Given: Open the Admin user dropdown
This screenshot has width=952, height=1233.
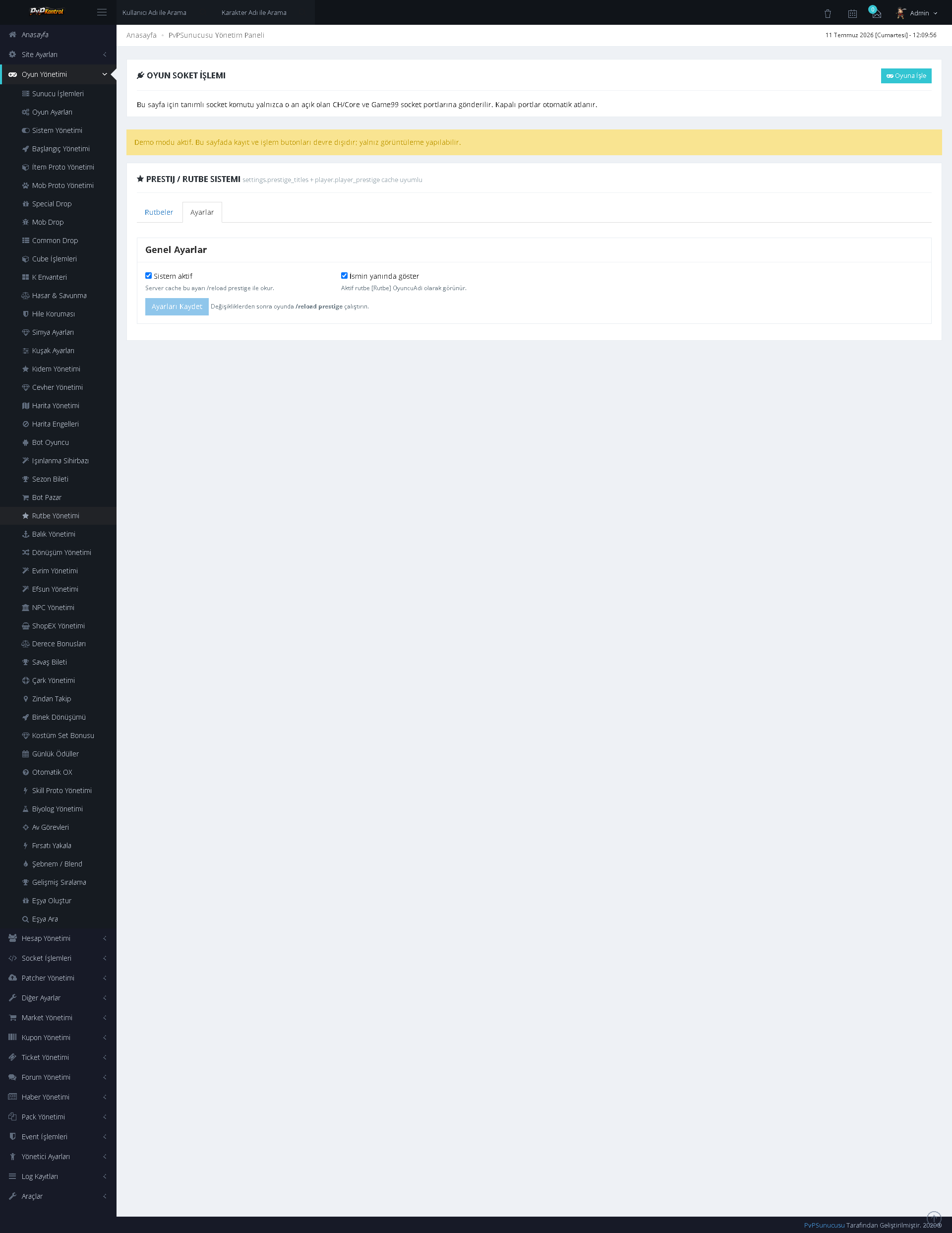Looking at the screenshot, I should click(x=917, y=13).
